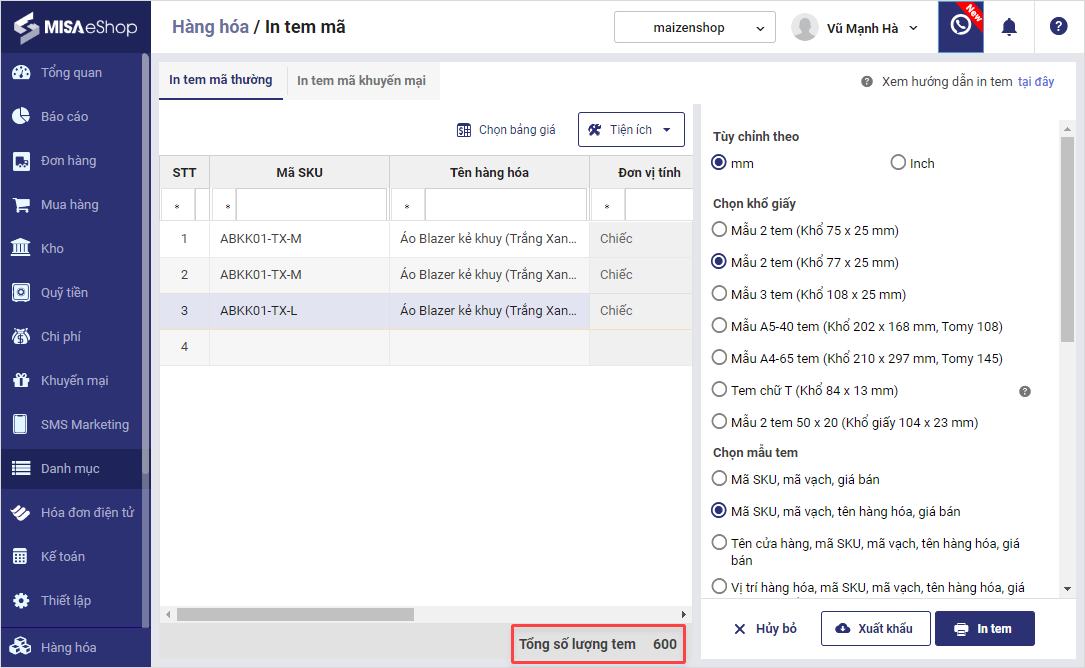Viewport: 1085px width, 668px height.
Task: Focus the Mã SKU filter input
Action: (x=311, y=206)
